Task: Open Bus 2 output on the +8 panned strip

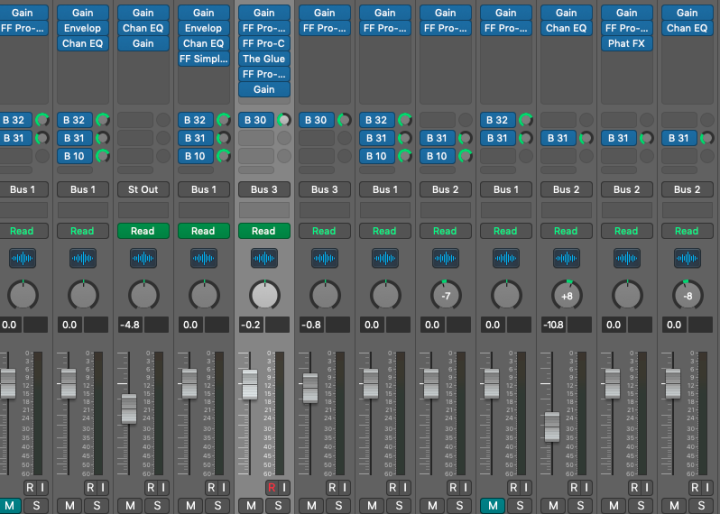Action: pyautogui.click(x=566, y=189)
